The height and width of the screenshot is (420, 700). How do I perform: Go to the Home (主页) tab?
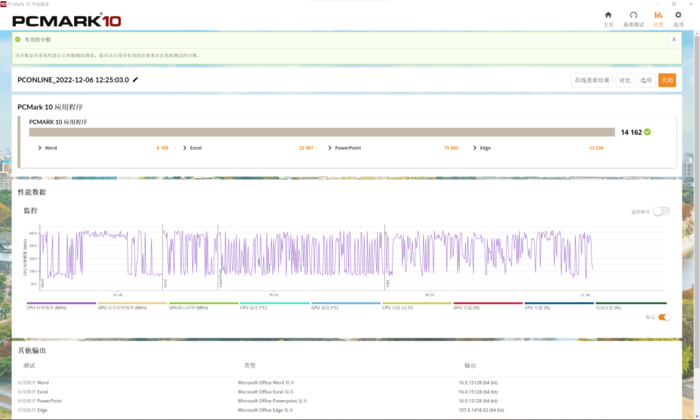[x=608, y=19]
